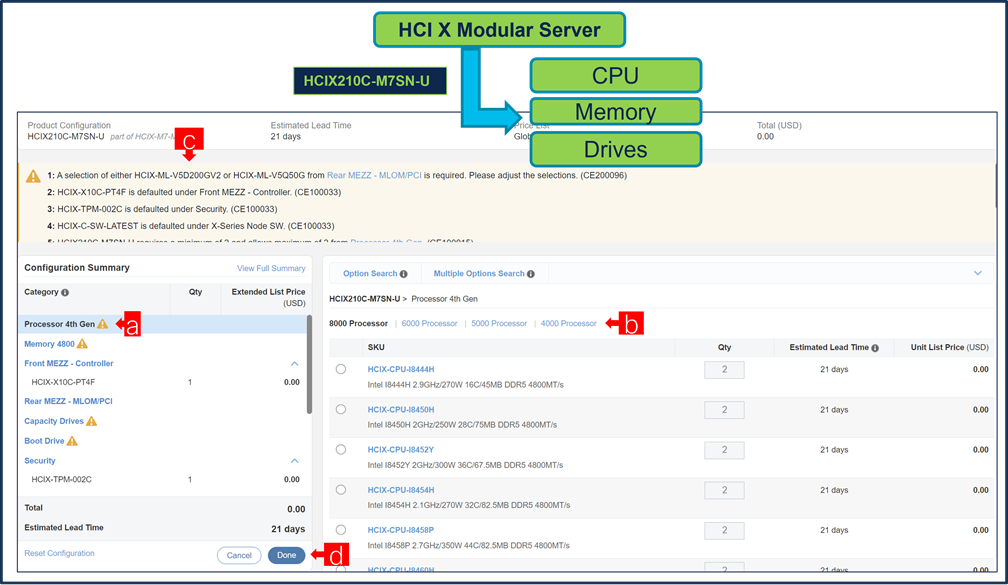
Task: Click 'Intel I8458P 2.7GHz/350W' description text
Action: [469, 546]
